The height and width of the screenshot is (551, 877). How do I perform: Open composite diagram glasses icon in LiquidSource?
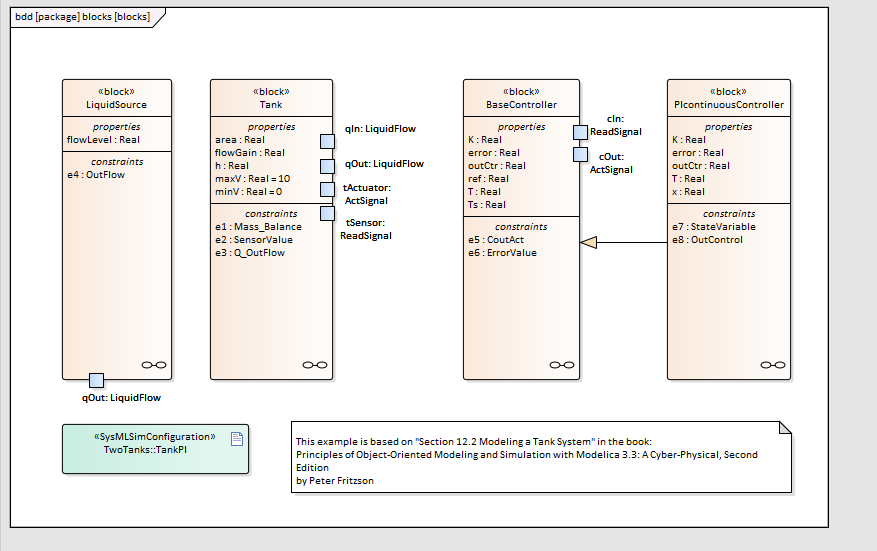click(x=154, y=365)
